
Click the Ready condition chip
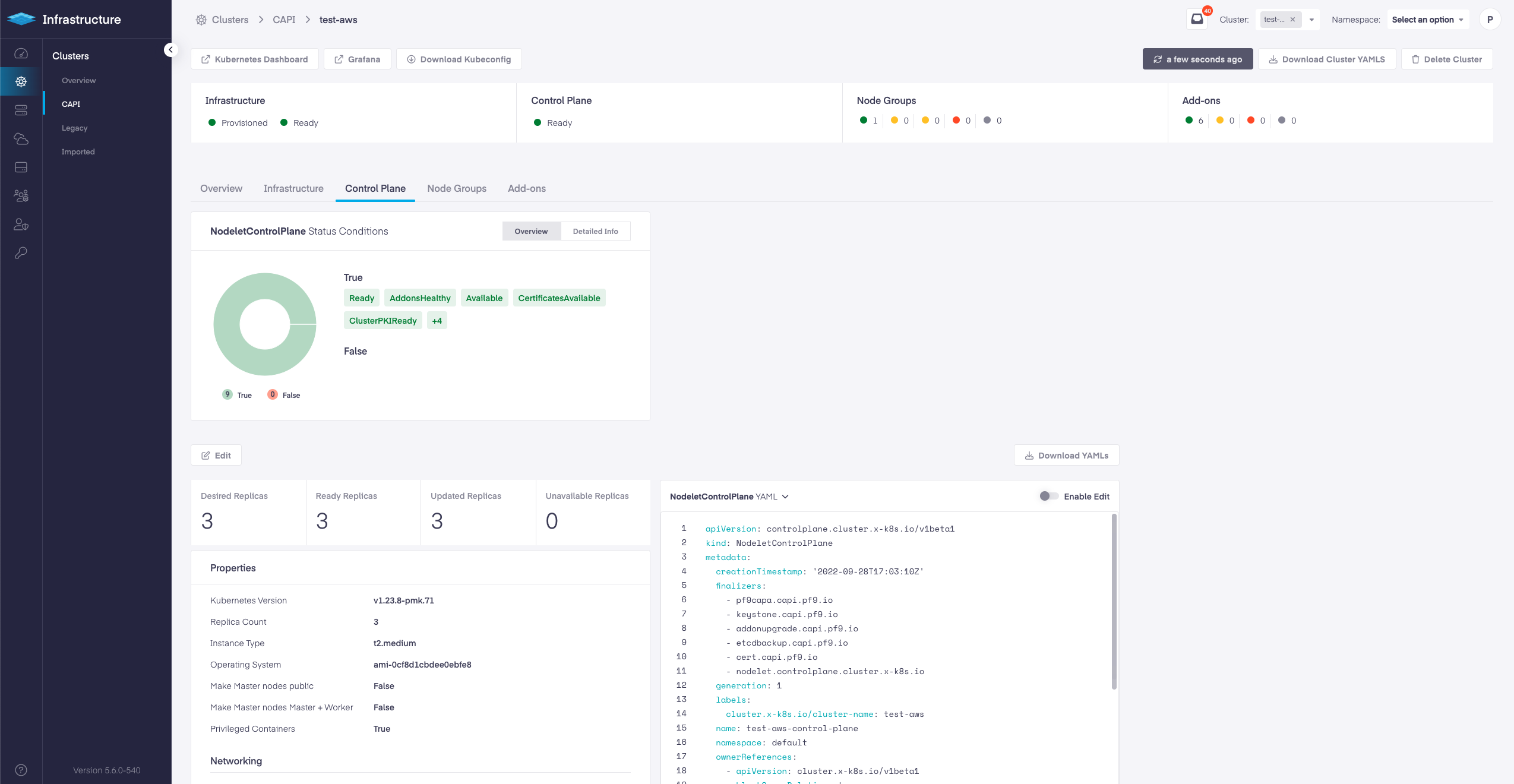pyautogui.click(x=361, y=298)
